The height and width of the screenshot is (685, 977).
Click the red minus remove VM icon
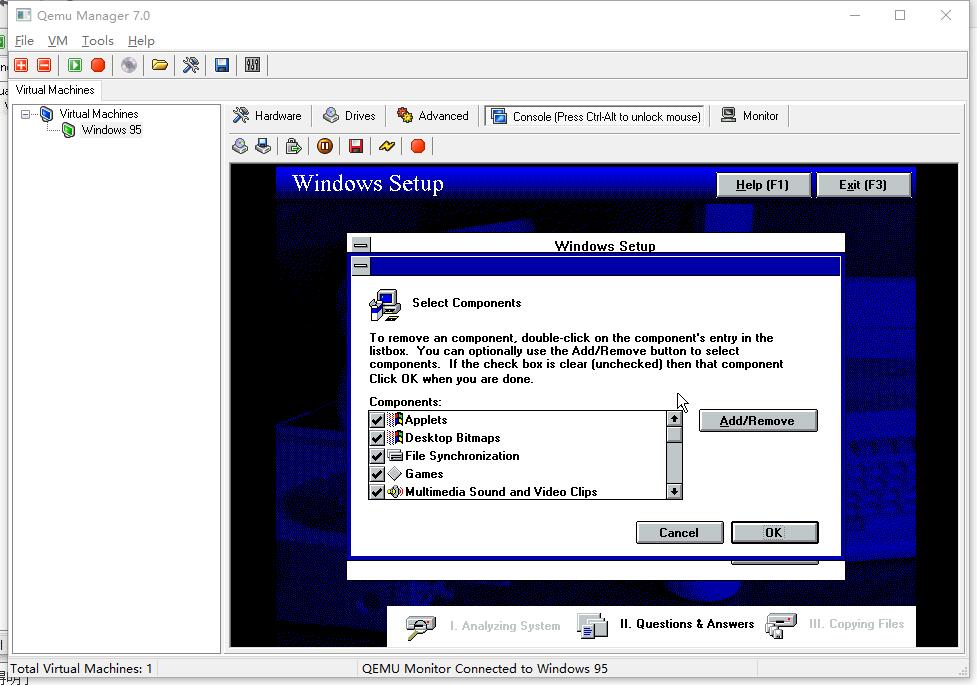pos(44,65)
